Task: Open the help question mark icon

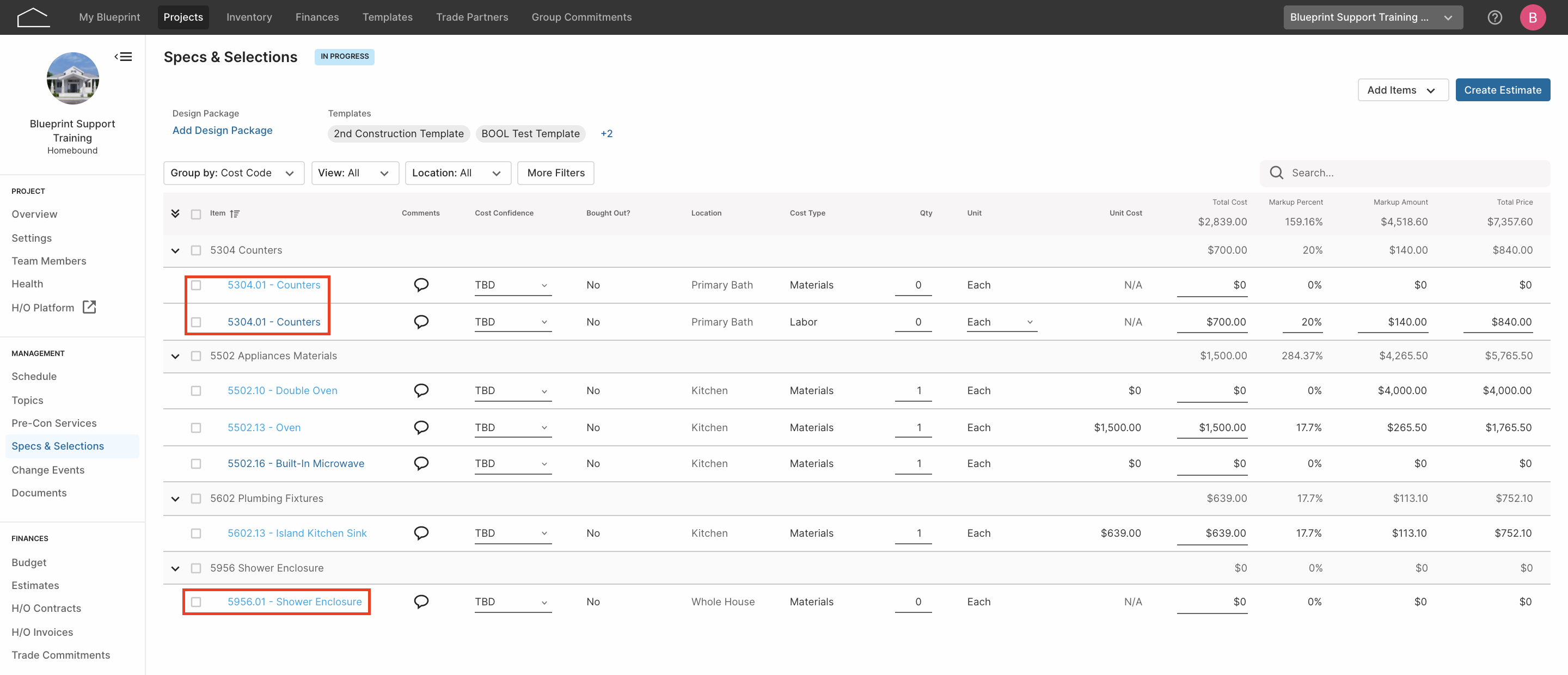Action: click(1494, 17)
